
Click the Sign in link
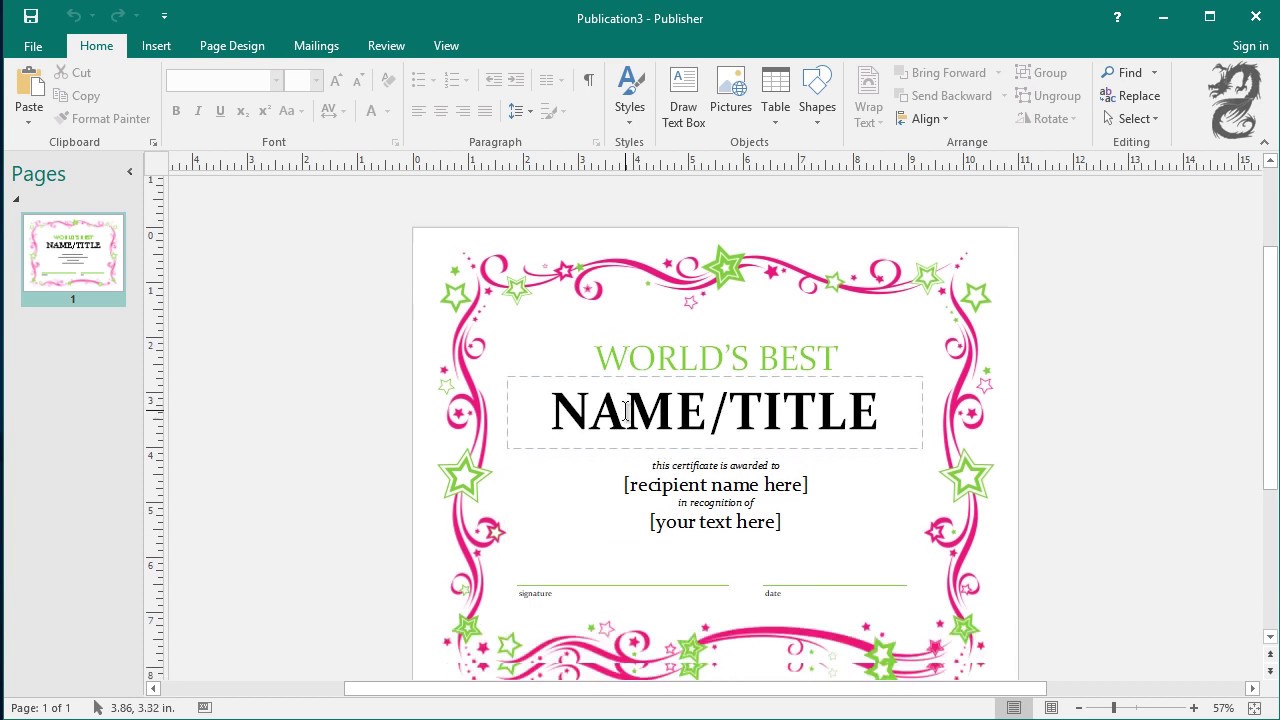[x=1250, y=46]
